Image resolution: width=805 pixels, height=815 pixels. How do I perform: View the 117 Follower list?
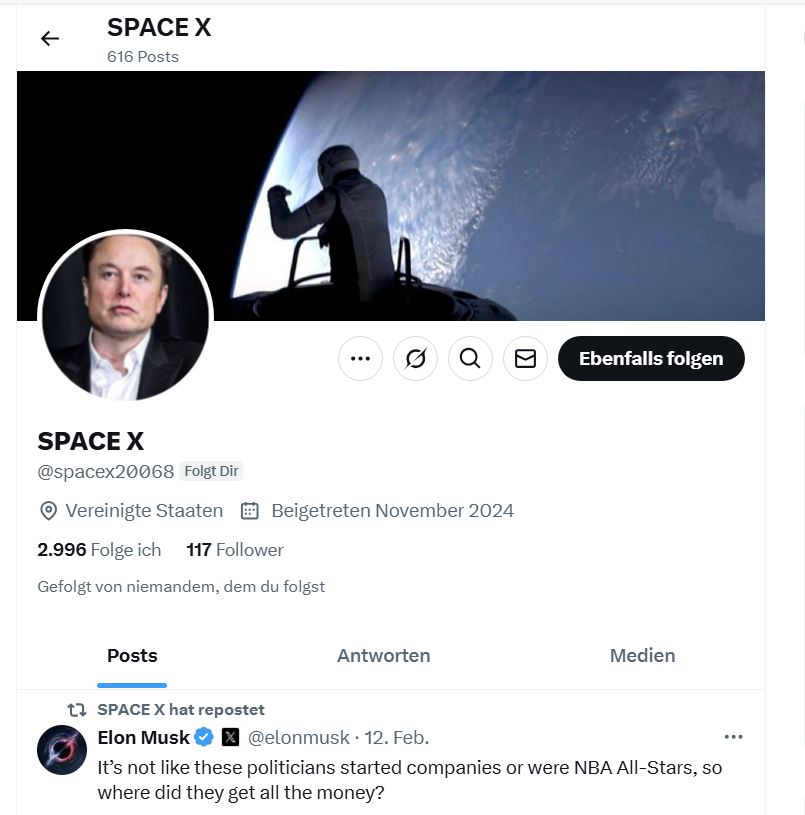(235, 550)
